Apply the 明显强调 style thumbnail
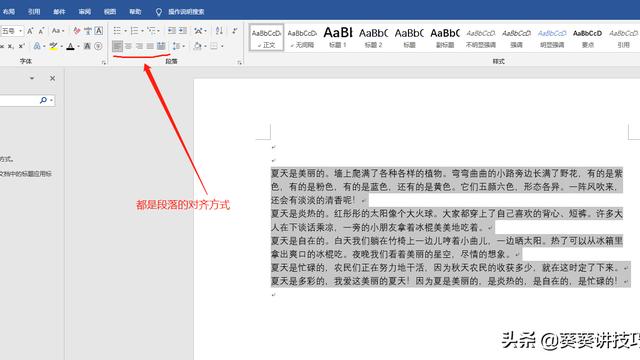Screen dimensions: 640x360 [552, 38]
